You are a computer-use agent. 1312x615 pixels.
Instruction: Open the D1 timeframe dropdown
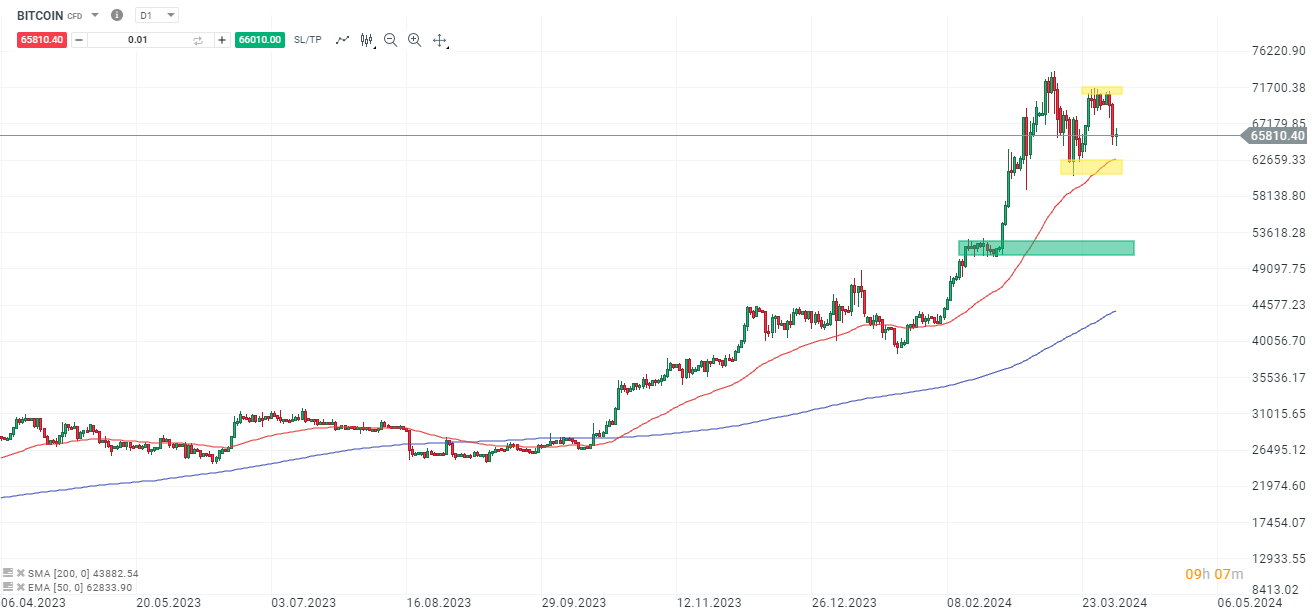click(x=170, y=15)
